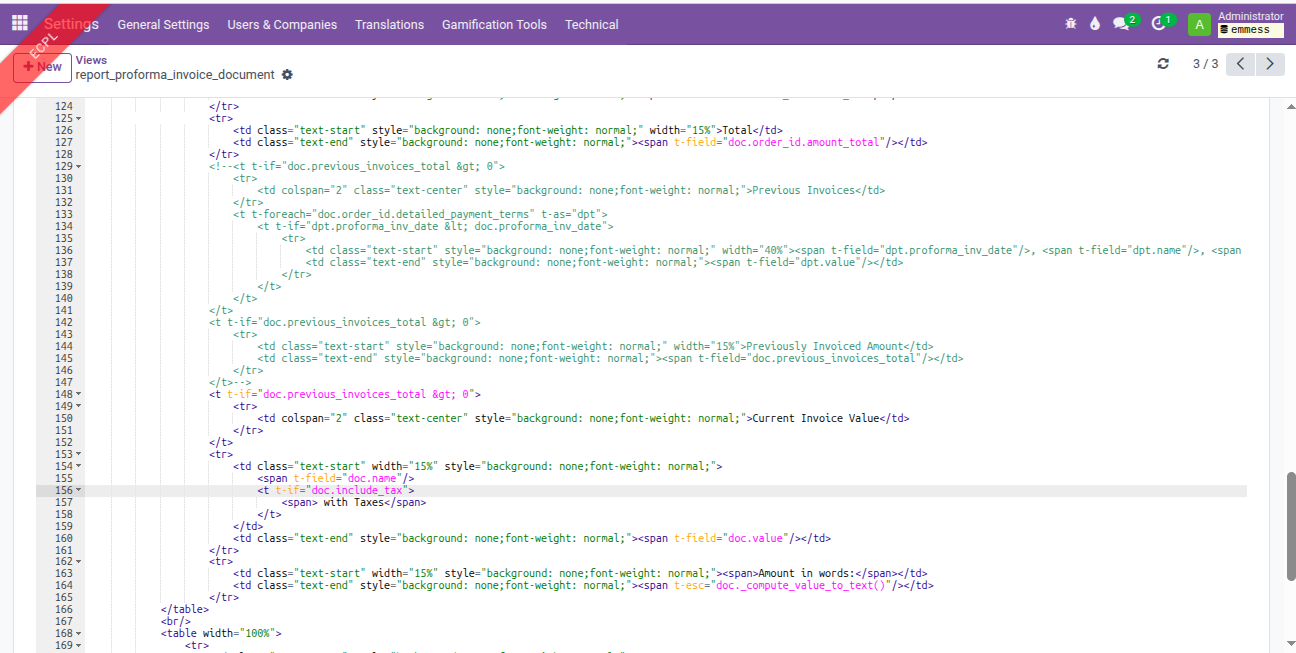
Task: Open the conversations messages icon
Action: coord(1122,24)
